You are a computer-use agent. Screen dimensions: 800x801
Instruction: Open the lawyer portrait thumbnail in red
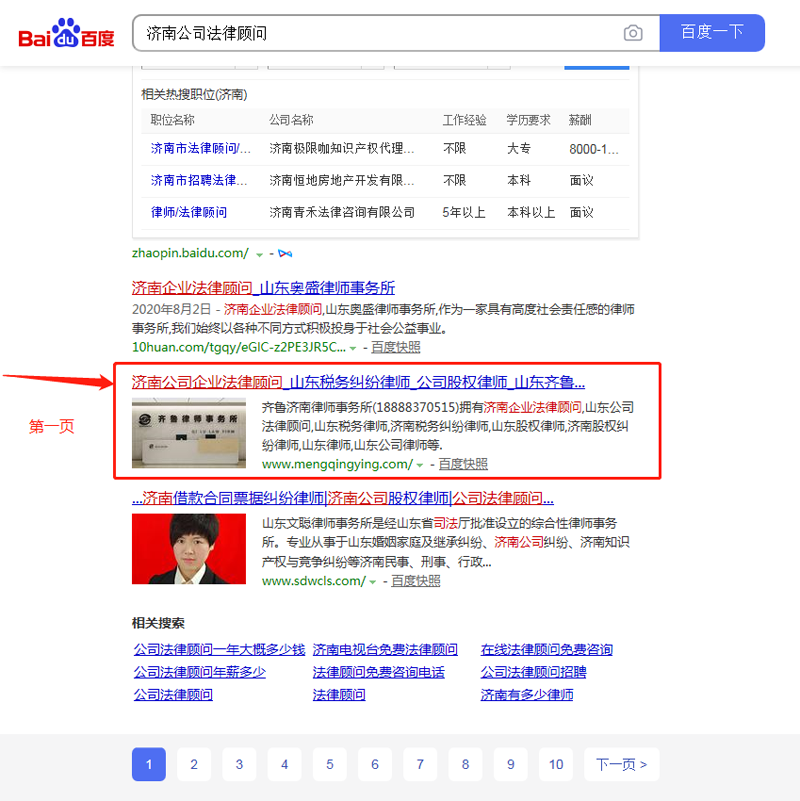point(188,549)
